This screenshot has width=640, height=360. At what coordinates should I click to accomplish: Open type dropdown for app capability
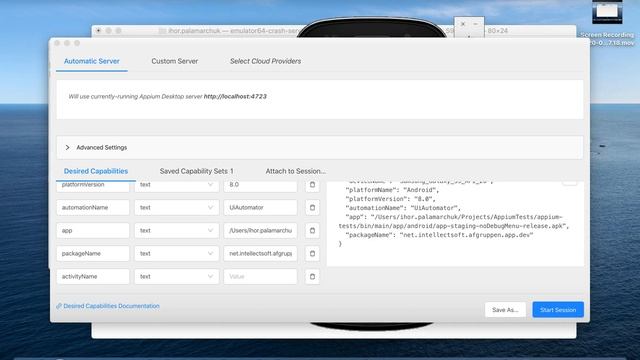(176, 231)
